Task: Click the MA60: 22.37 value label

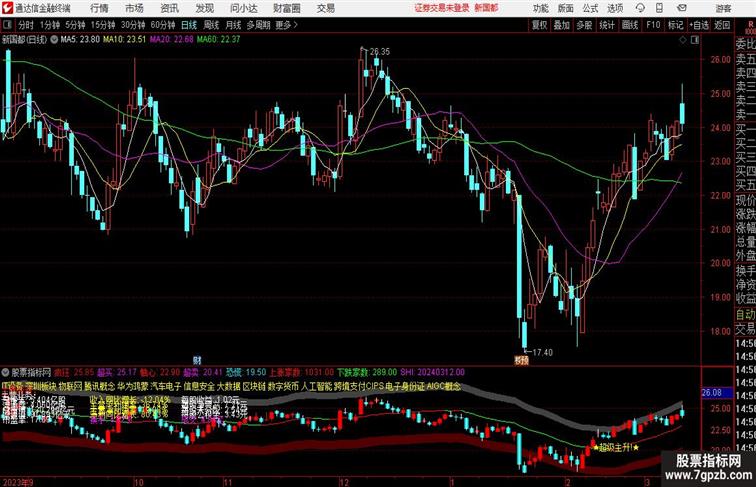Action: [x=218, y=40]
